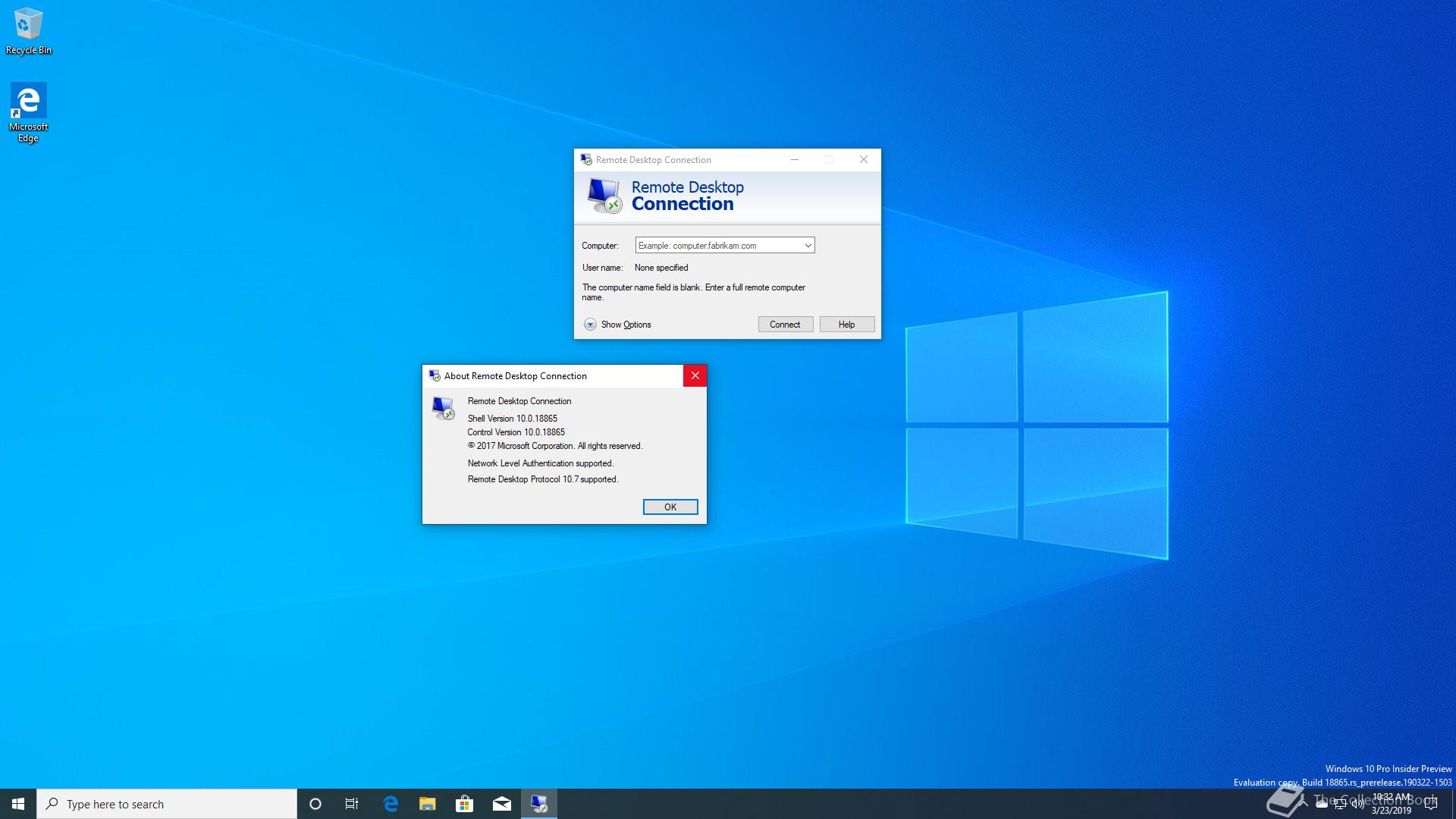The height and width of the screenshot is (819, 1456).
Task: Minimize the Remote Desktop Connection window
Action: [795, 159]
